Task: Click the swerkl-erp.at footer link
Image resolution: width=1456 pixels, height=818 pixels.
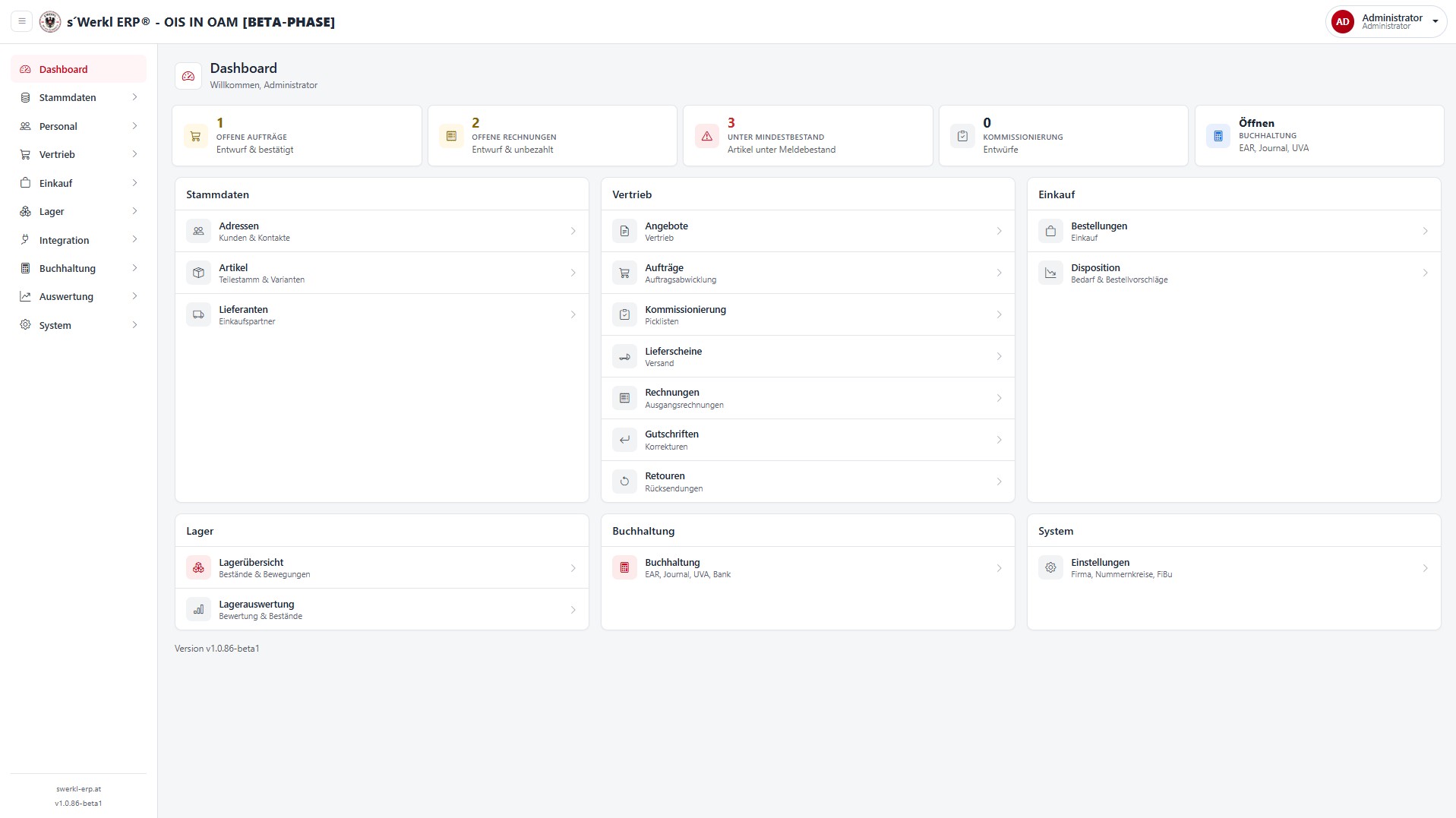Action: (x=78, y=788)
